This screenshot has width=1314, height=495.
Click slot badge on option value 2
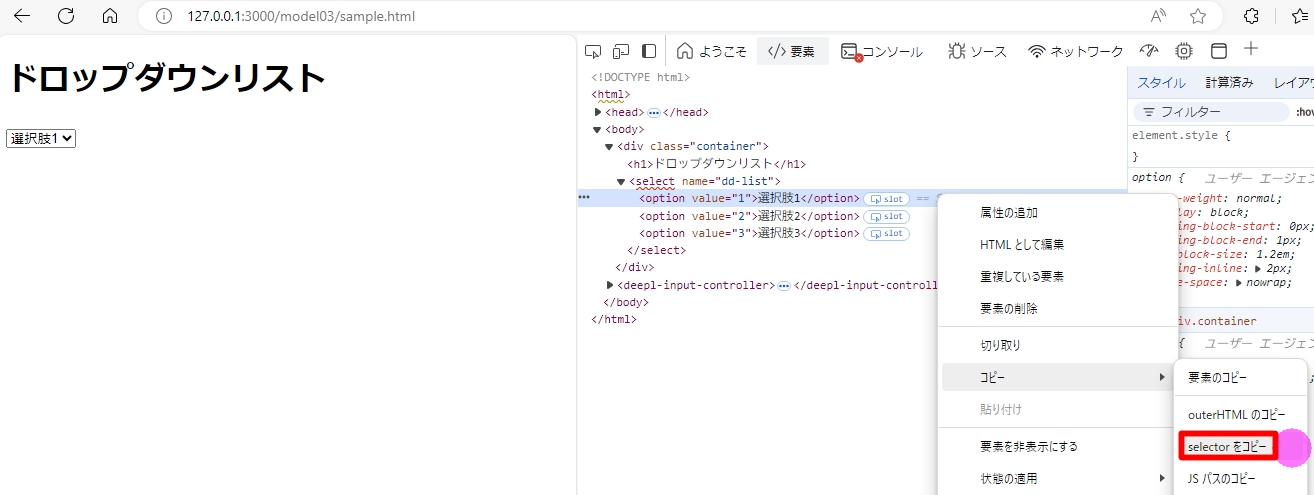(887, 216)
